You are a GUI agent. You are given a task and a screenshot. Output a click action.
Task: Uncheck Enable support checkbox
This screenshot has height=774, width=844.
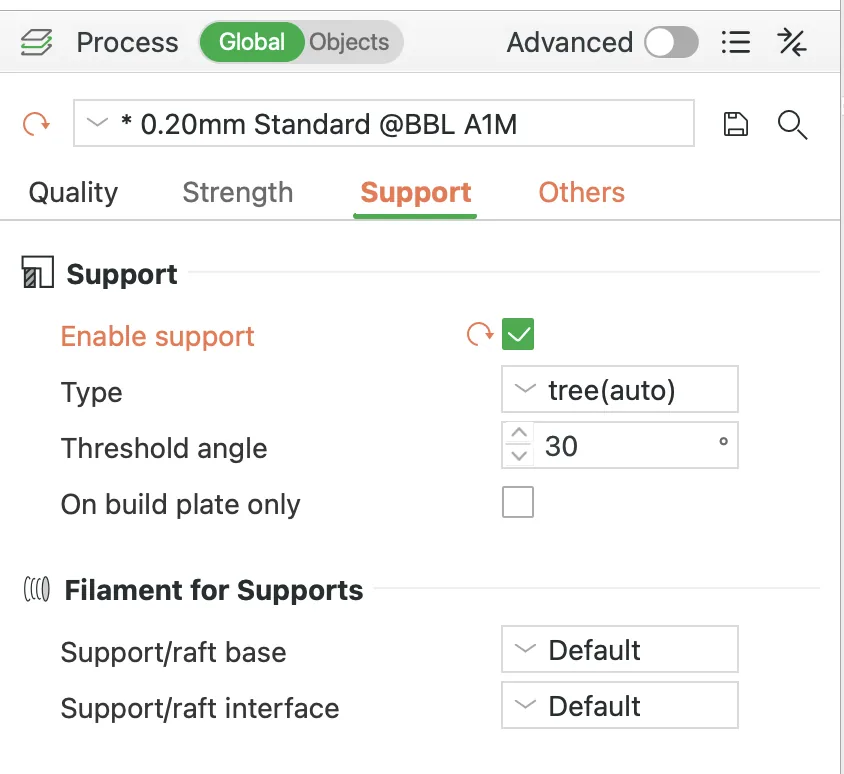point(518,334)
